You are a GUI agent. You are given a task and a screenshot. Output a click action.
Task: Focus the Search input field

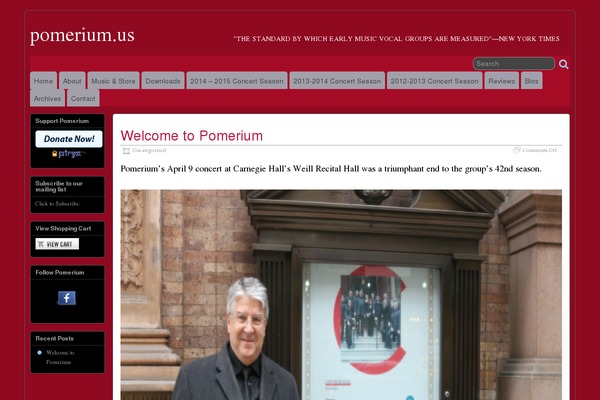[514, 64]
